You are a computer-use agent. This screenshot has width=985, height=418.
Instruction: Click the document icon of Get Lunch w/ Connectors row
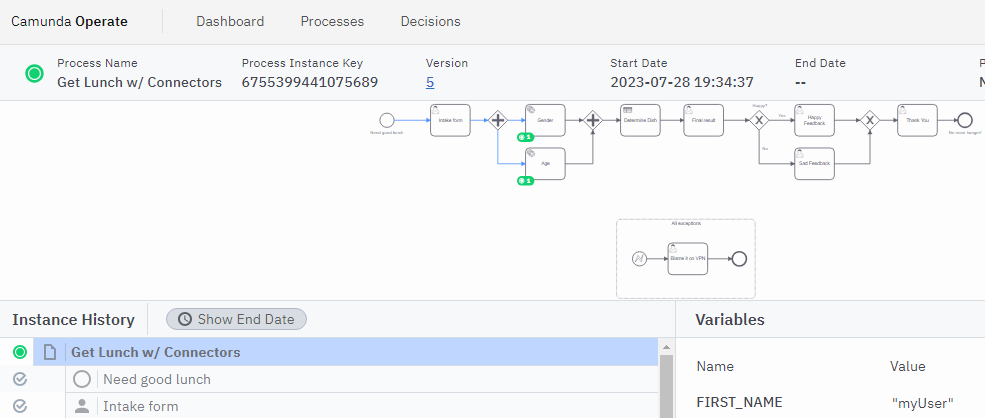coord(50,353)
